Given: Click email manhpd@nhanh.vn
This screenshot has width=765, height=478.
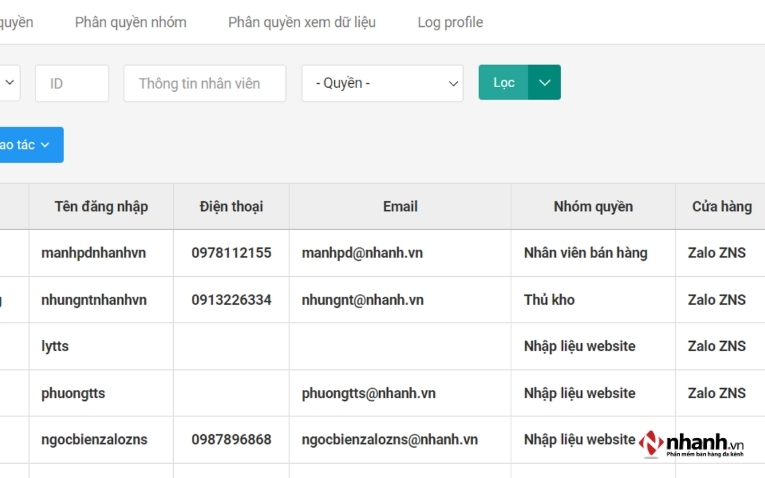Looking at the screenshot, I should pos(362,253).
